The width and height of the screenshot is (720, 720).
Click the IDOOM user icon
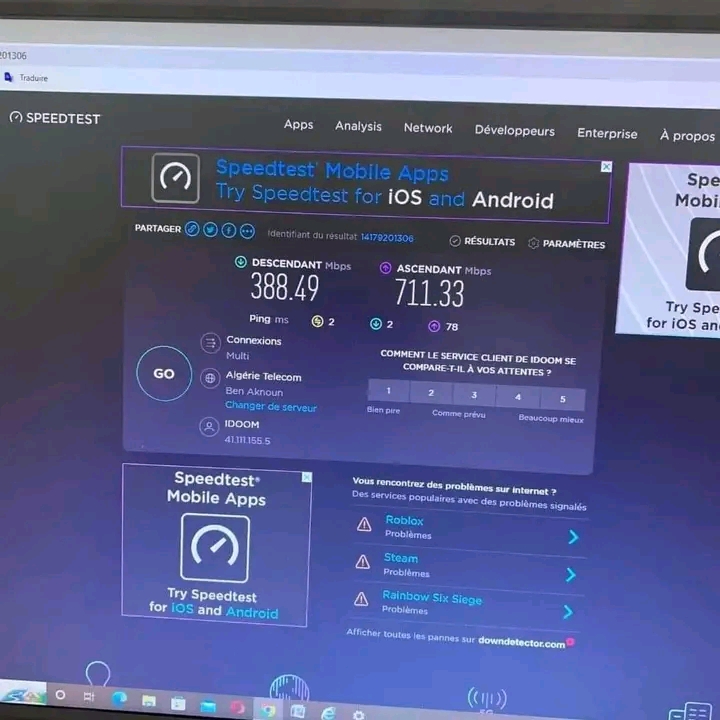point(209,427)
